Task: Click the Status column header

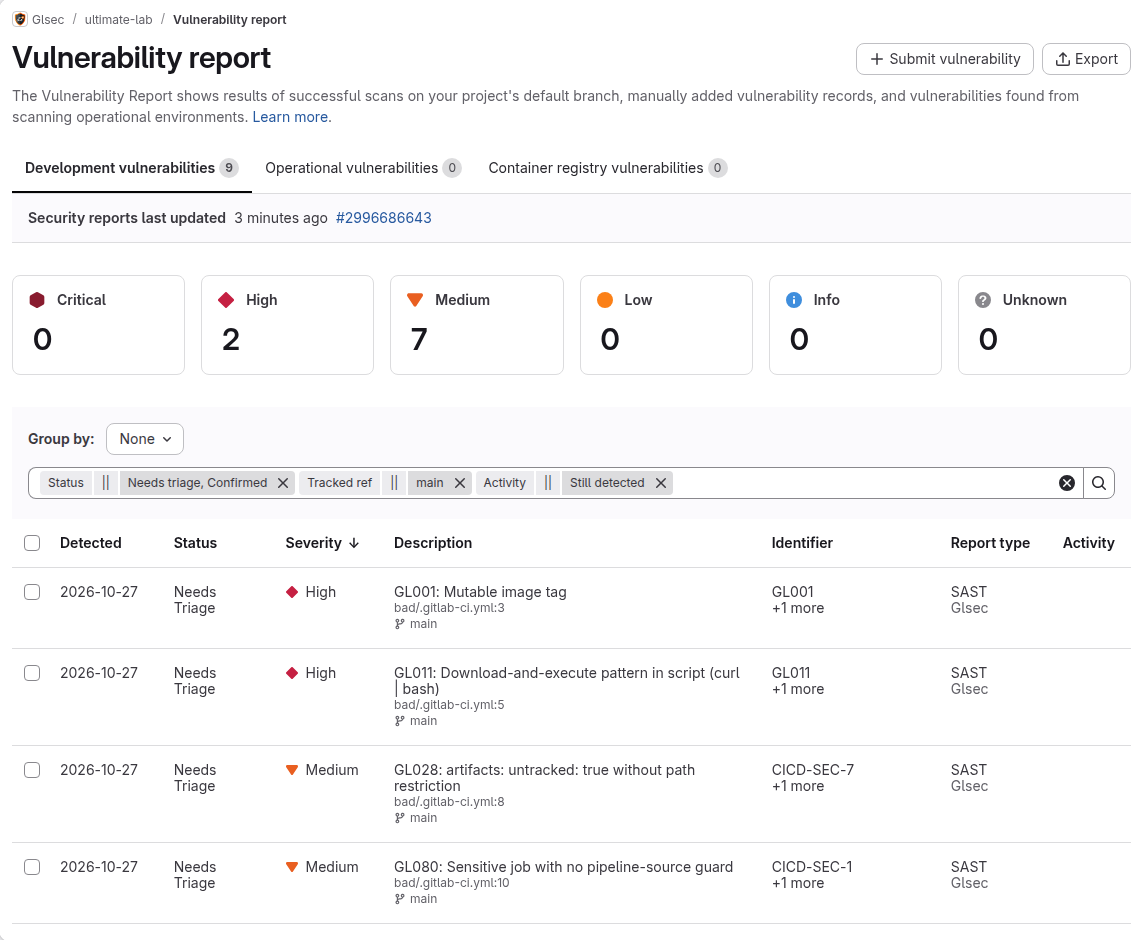Action: coord(195,543)
